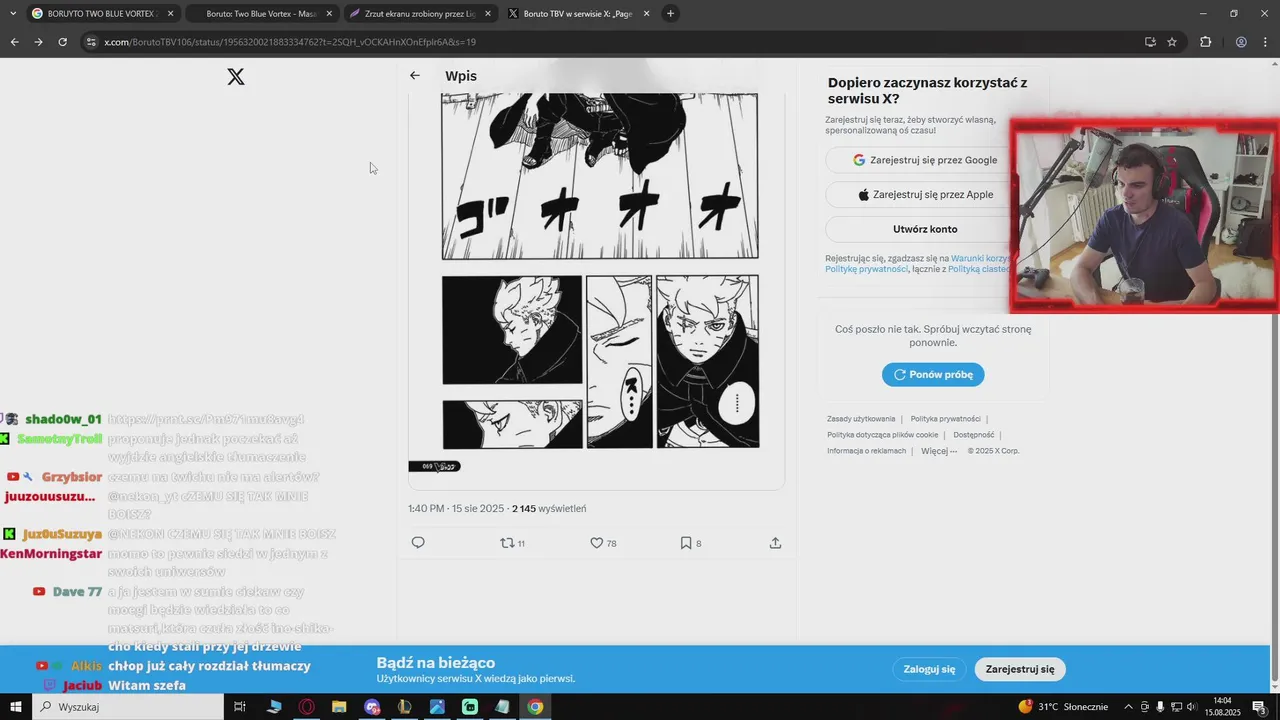Open a new browser tab
Screen dimensions: 1280x720
tap(670, 14)
